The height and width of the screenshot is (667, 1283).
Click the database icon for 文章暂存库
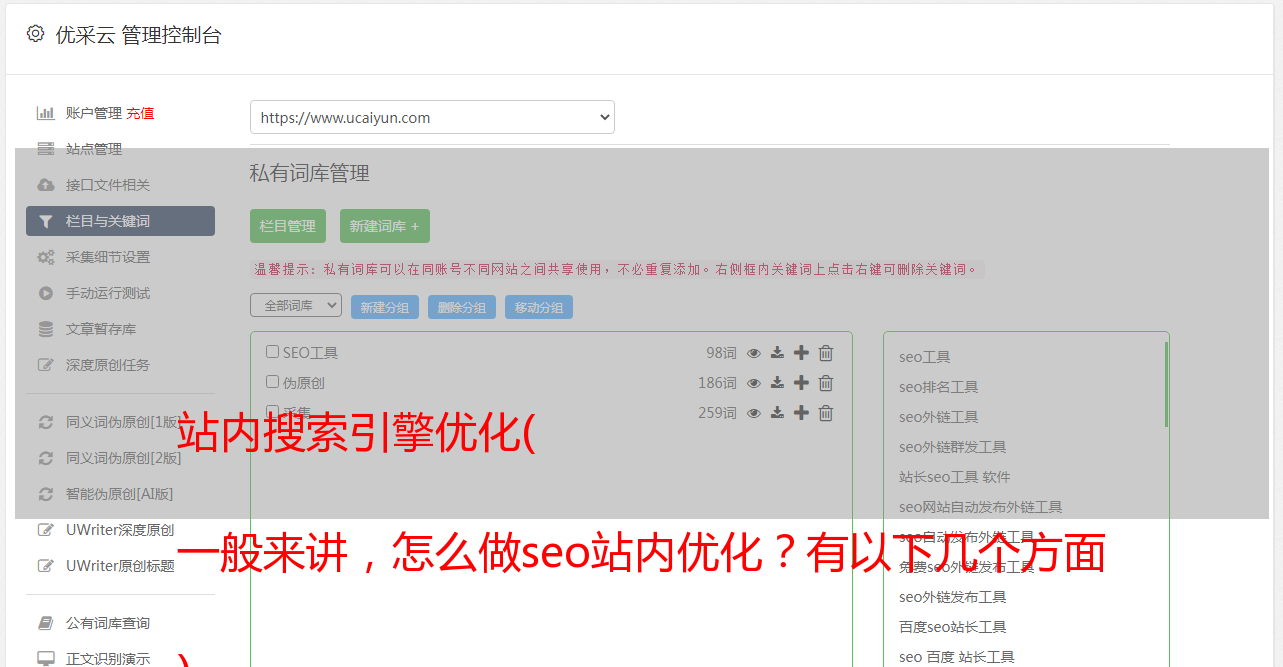pyautogui.click(x=45, y=329)
